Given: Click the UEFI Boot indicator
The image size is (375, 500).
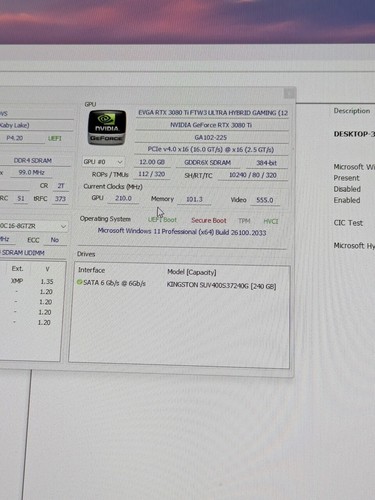Looking at the screenshot, I should (162, 220).
